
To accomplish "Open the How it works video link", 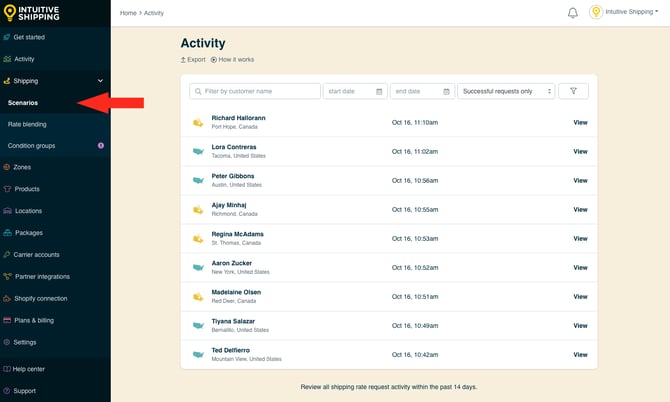I will click(x=232, y=59).
